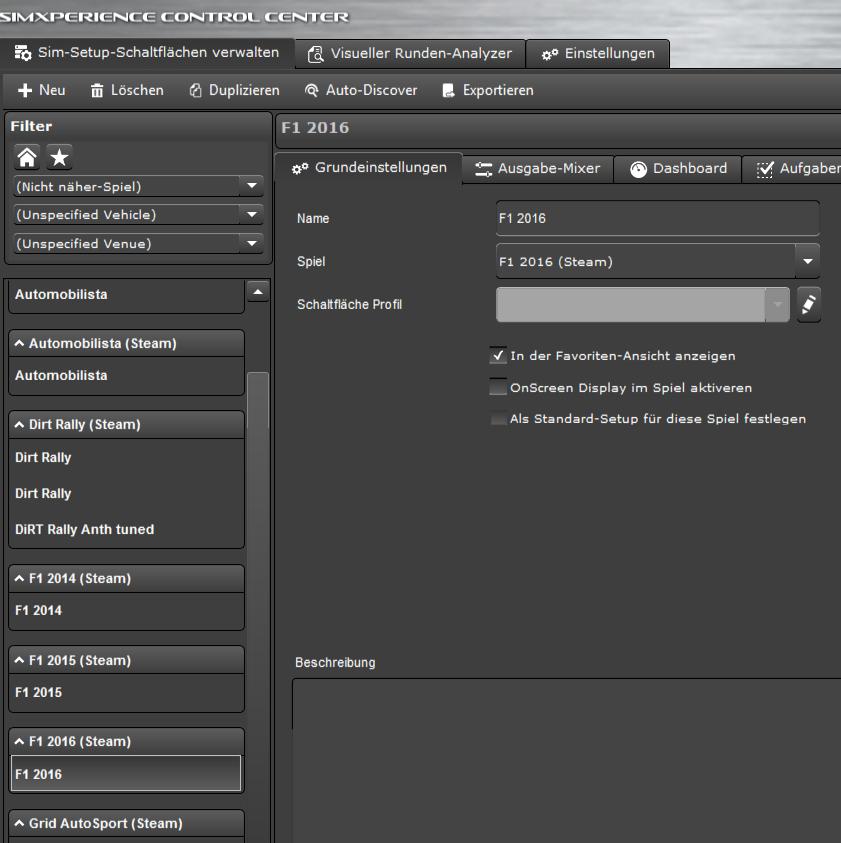This screenshot has height=843, width=841.
Task: Click the Ausgabe-Mixer sliders icon
Action: 483,169
